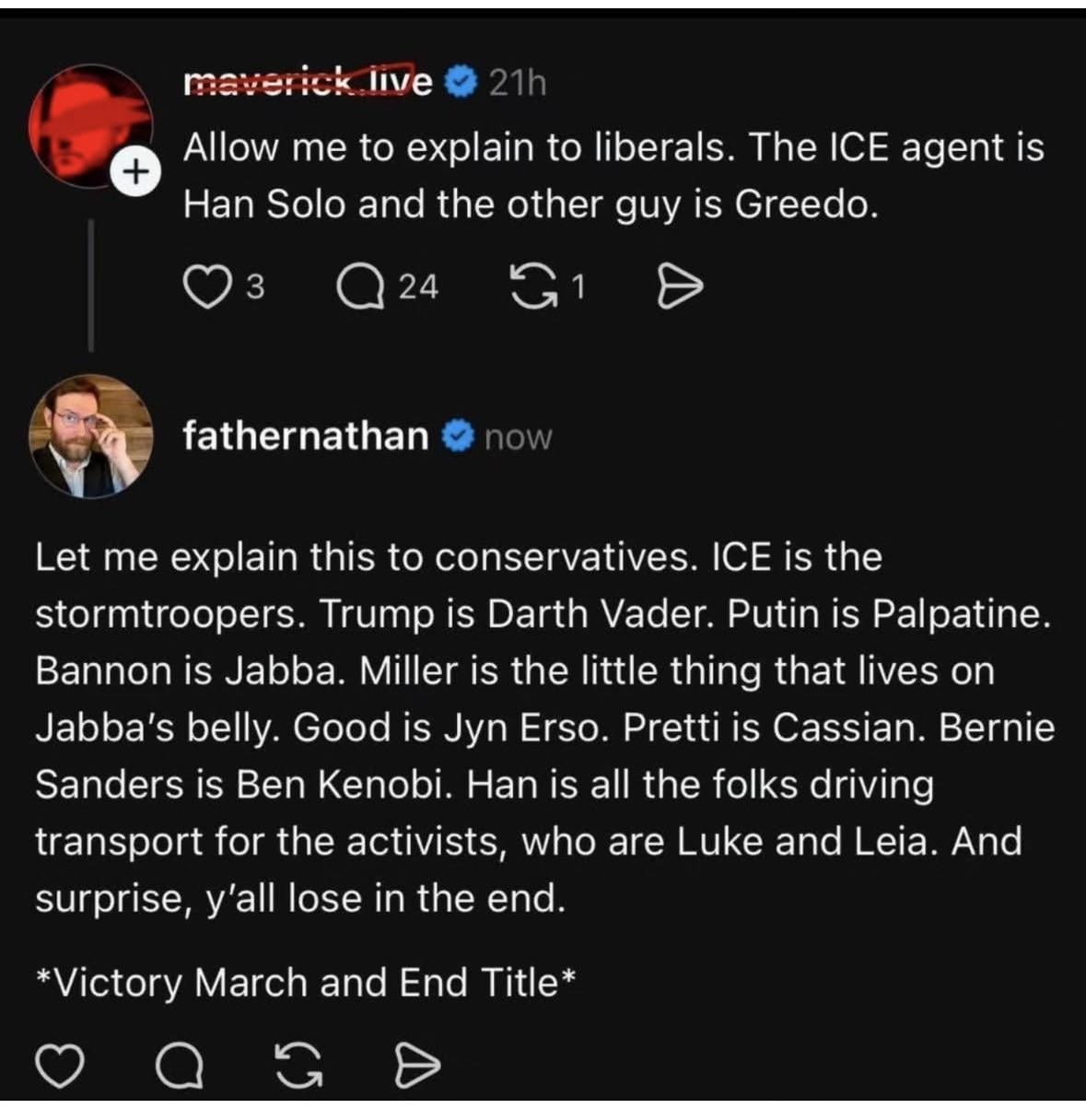
Task: Comment on fathernathan's reply
Action: pyautogui.click(x=181, y=1066)
